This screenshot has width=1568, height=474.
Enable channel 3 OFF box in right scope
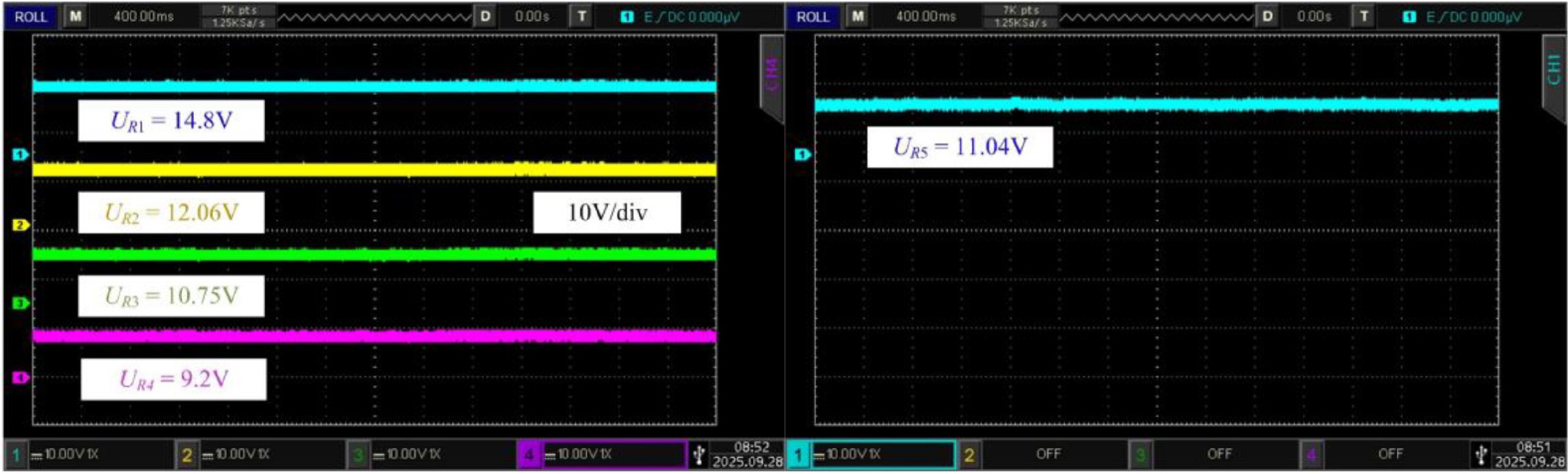point(1214,455)
